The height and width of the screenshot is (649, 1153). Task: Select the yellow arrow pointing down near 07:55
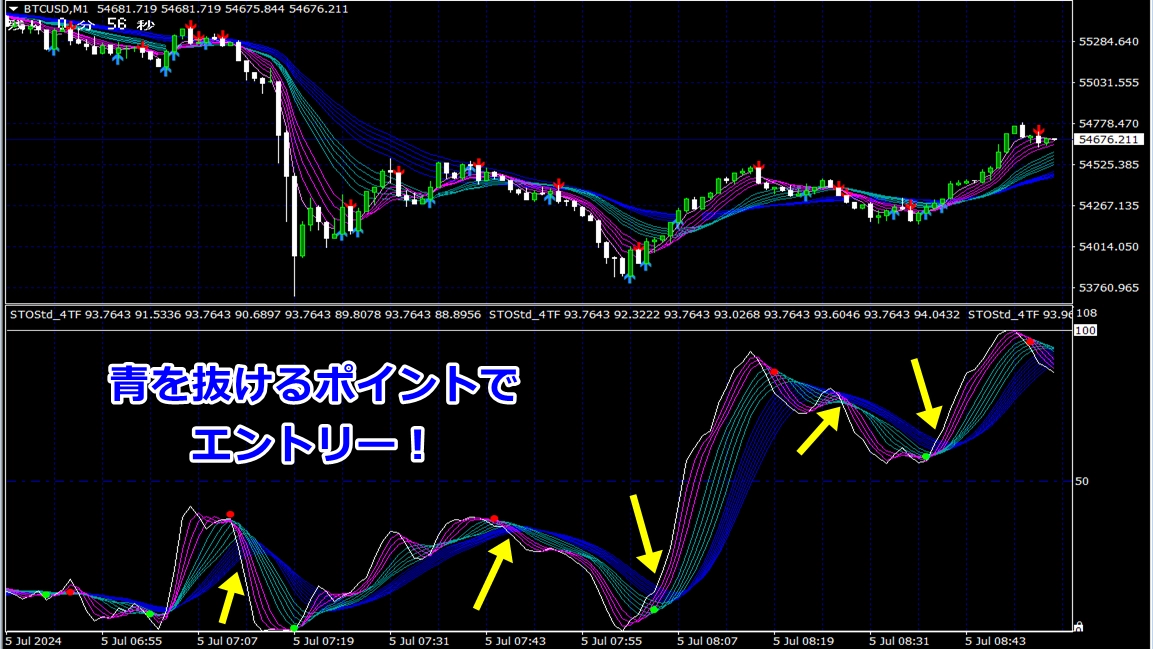[x=644, y=533]
